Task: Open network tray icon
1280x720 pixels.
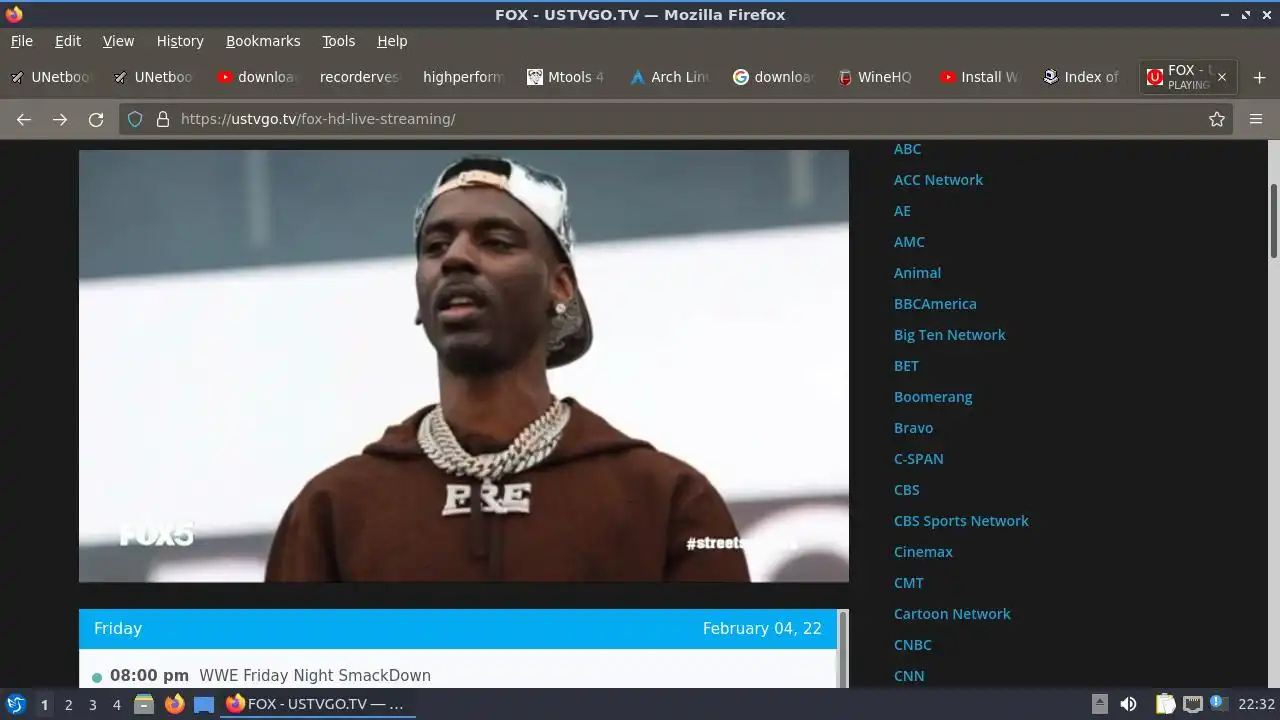Action: point(1192,704)
